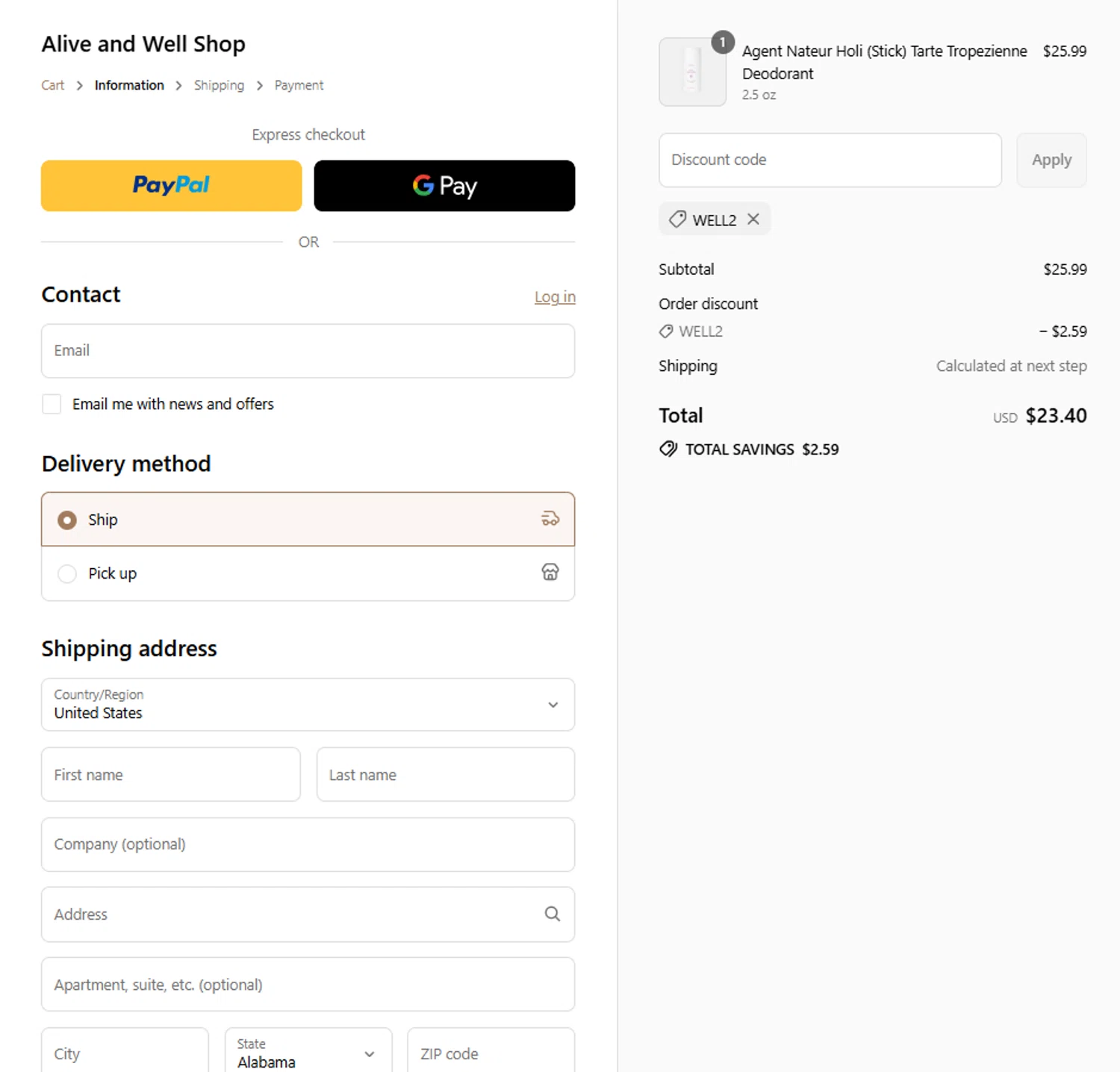Click the Express checkout heading
The height and width of the screenshot is (1072, 1120).
[x=308, y=135]
